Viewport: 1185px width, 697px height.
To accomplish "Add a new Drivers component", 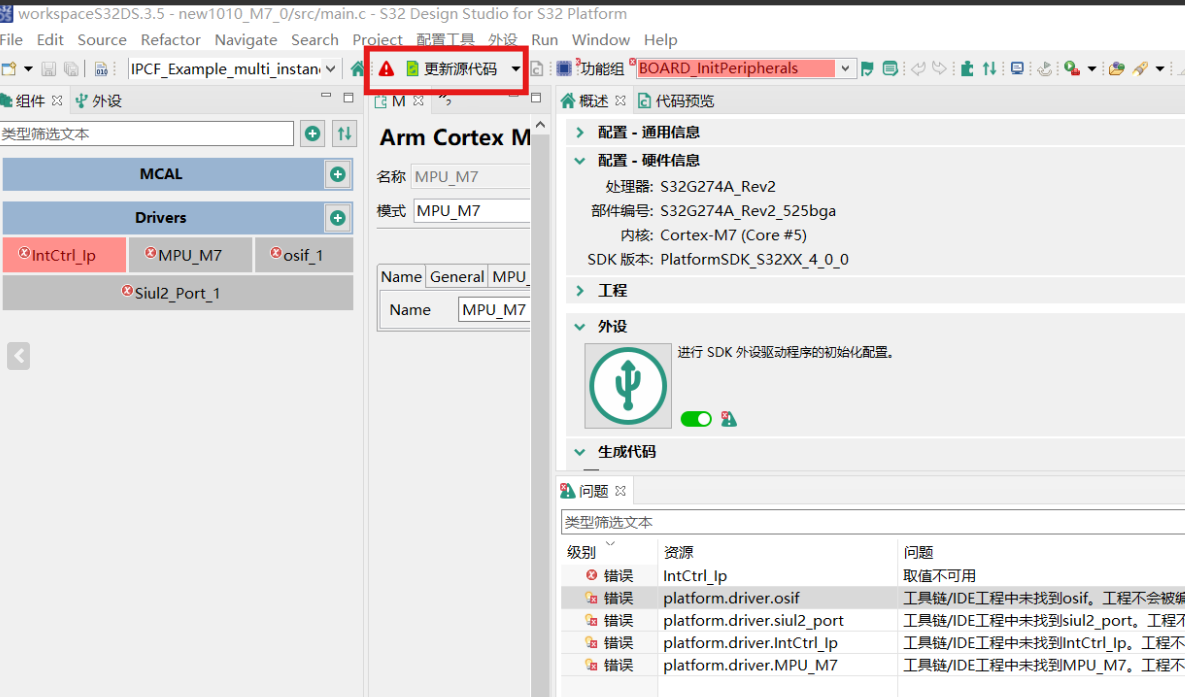I will pyautogui.click(x=338, y=218).
